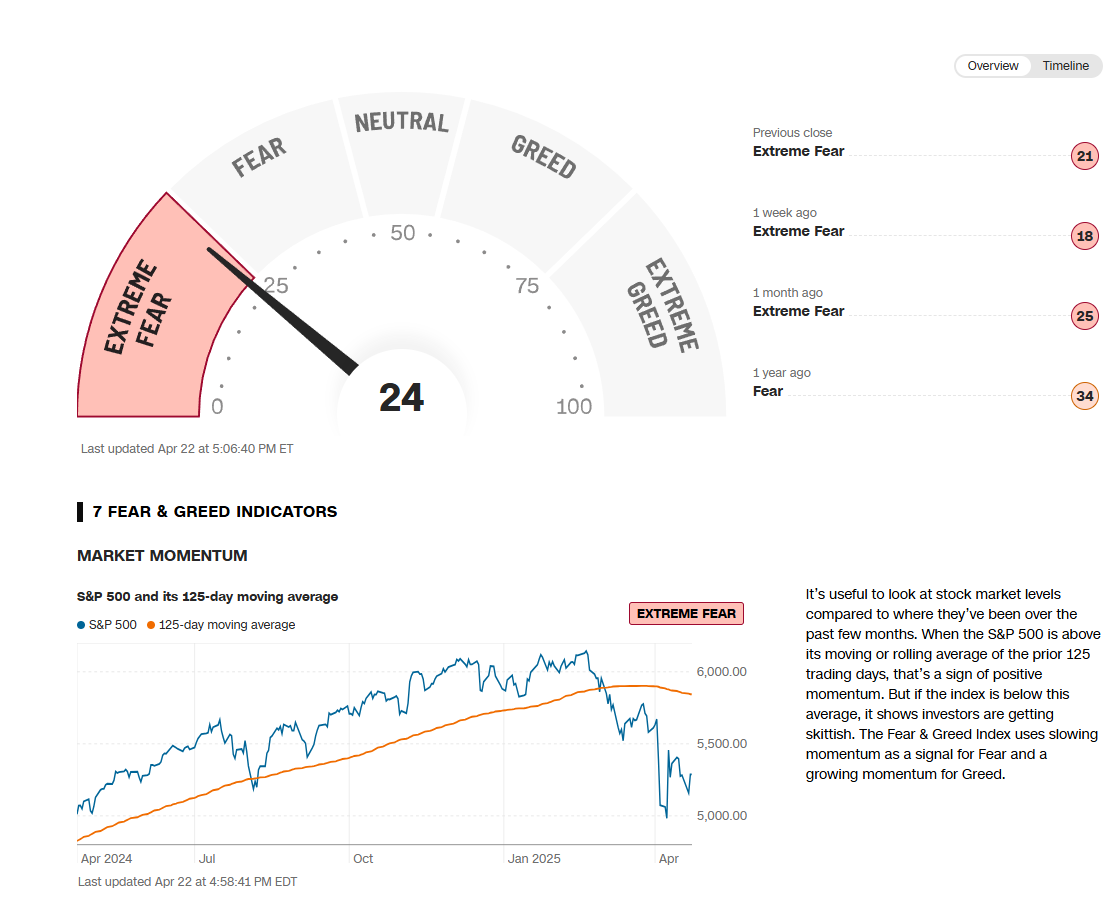Click the current index value 24
This screenshot has width=1110, height=898.
pos(401,398)
